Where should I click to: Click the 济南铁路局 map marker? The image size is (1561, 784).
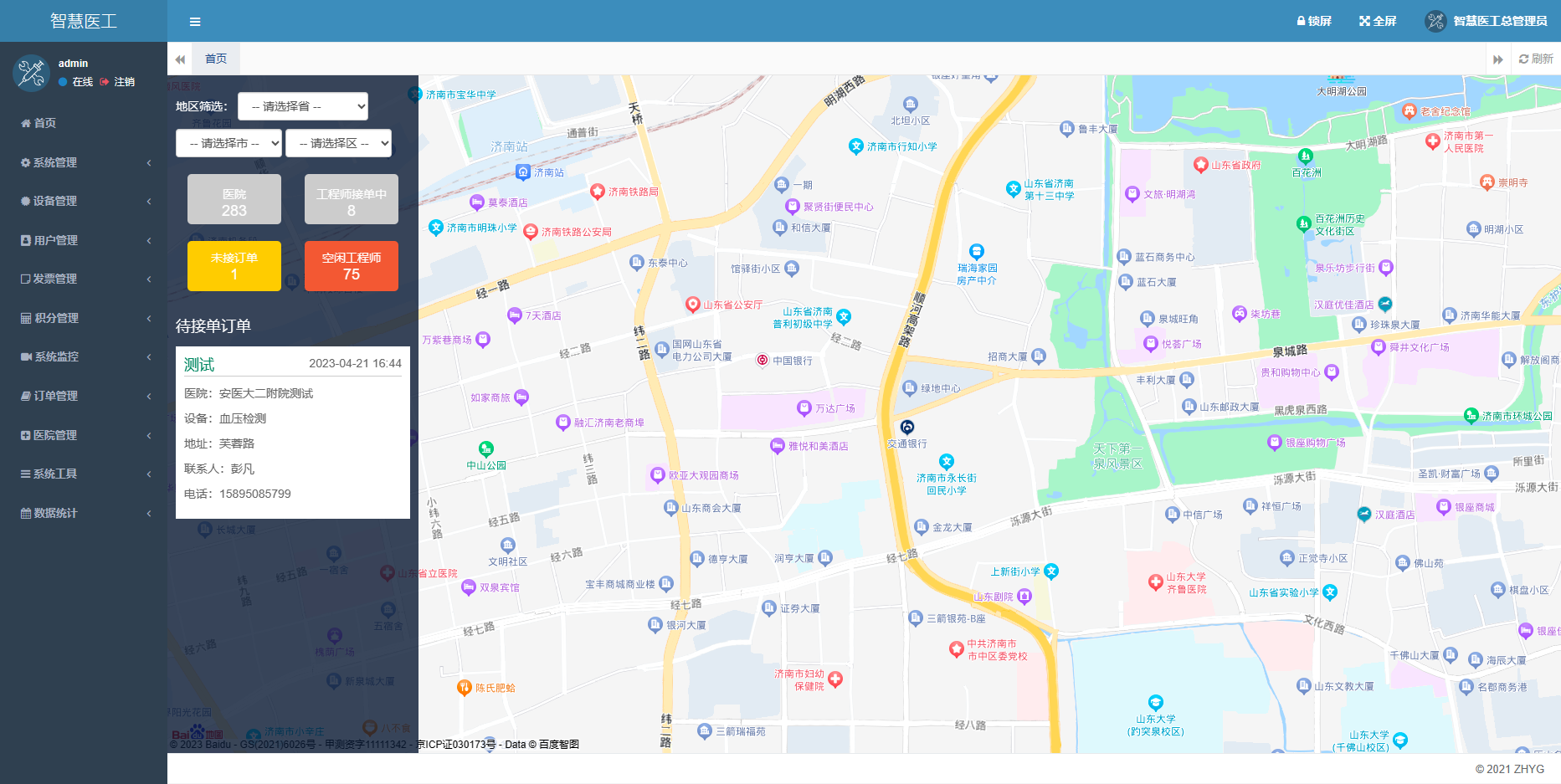point(598,192)
